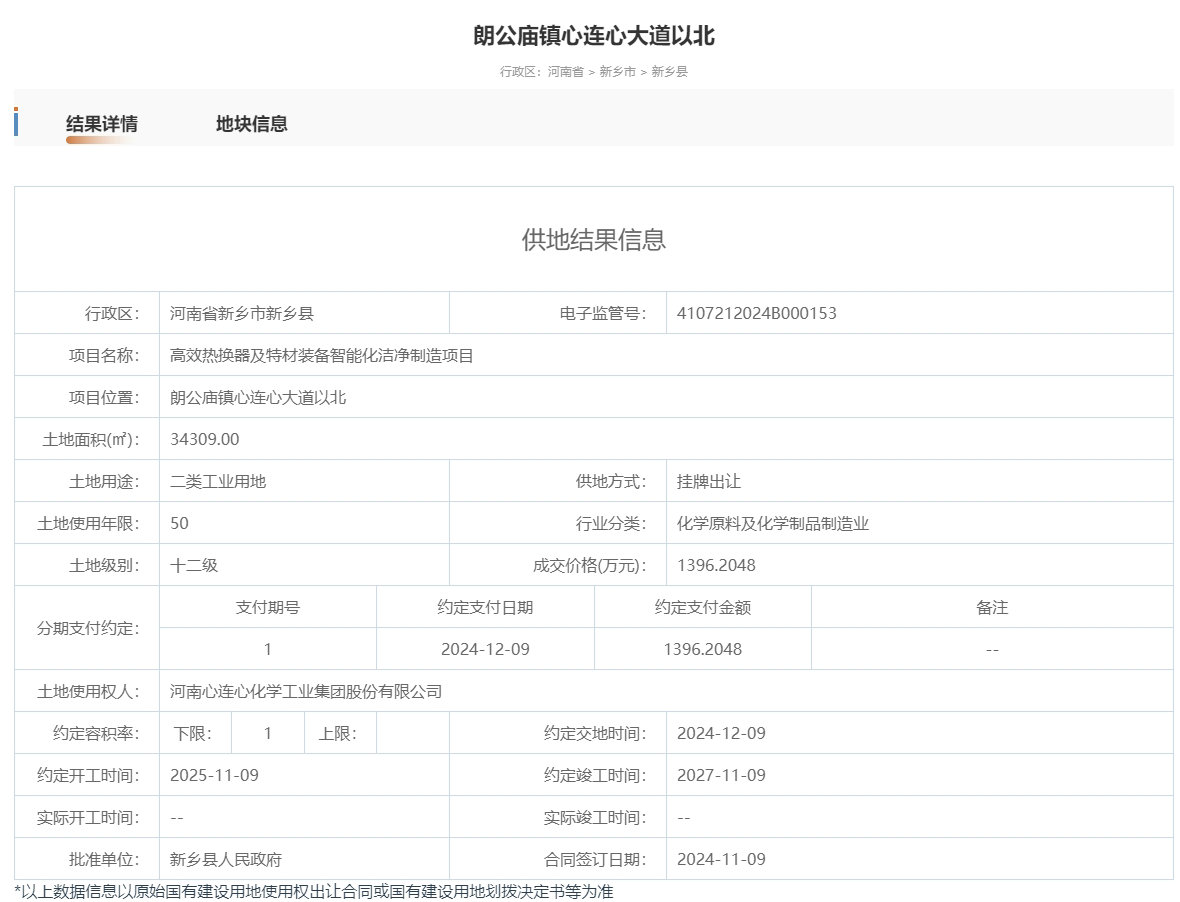The image size is (1180, 902).
Task: Switch to the 结果详情 tab
Action: point(102,123)
